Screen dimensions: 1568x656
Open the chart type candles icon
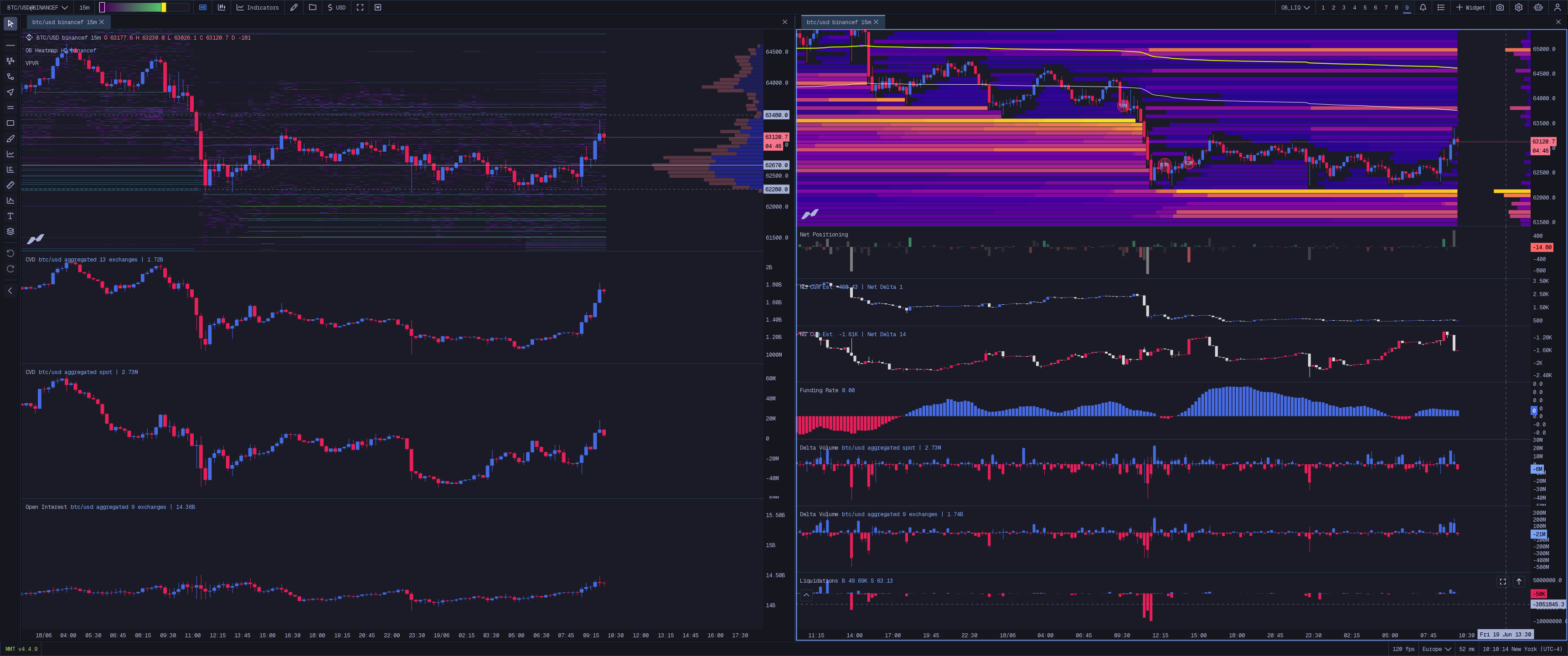[222, 7]
